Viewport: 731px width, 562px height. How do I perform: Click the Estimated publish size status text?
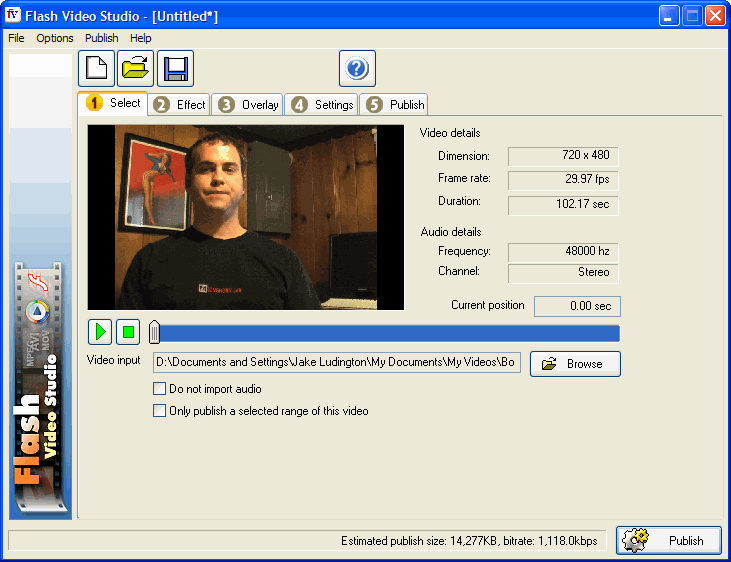(469, 541)
